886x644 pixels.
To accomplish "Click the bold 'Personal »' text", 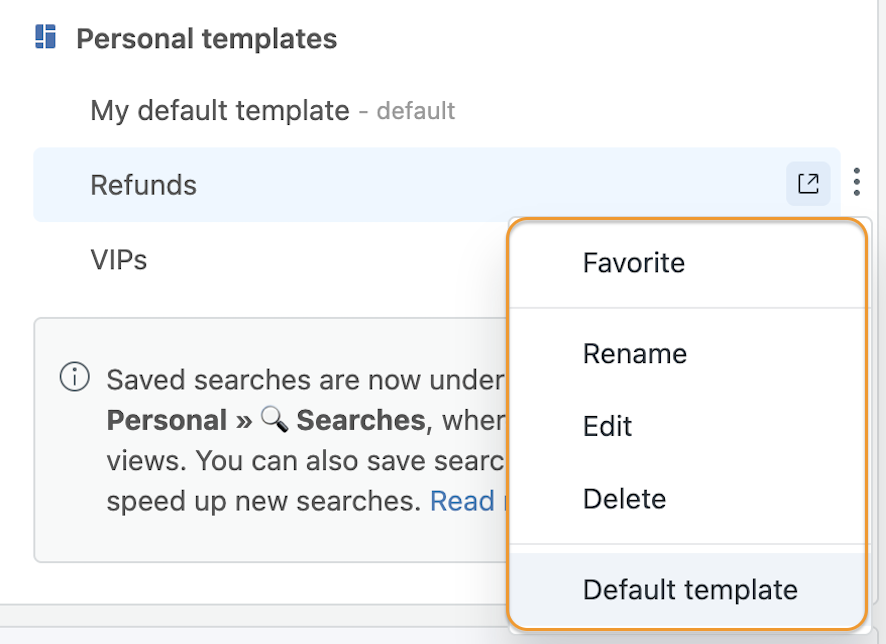I will 179,420.
